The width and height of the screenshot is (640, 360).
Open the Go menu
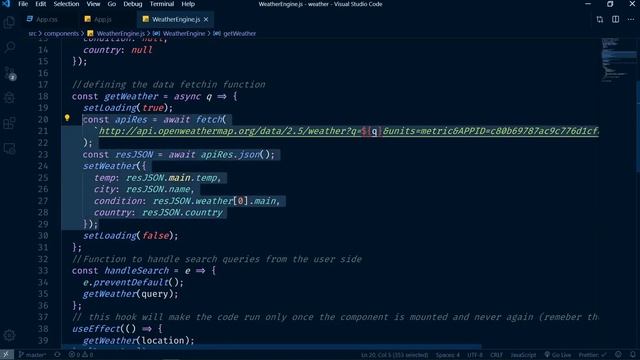[111, 4]
